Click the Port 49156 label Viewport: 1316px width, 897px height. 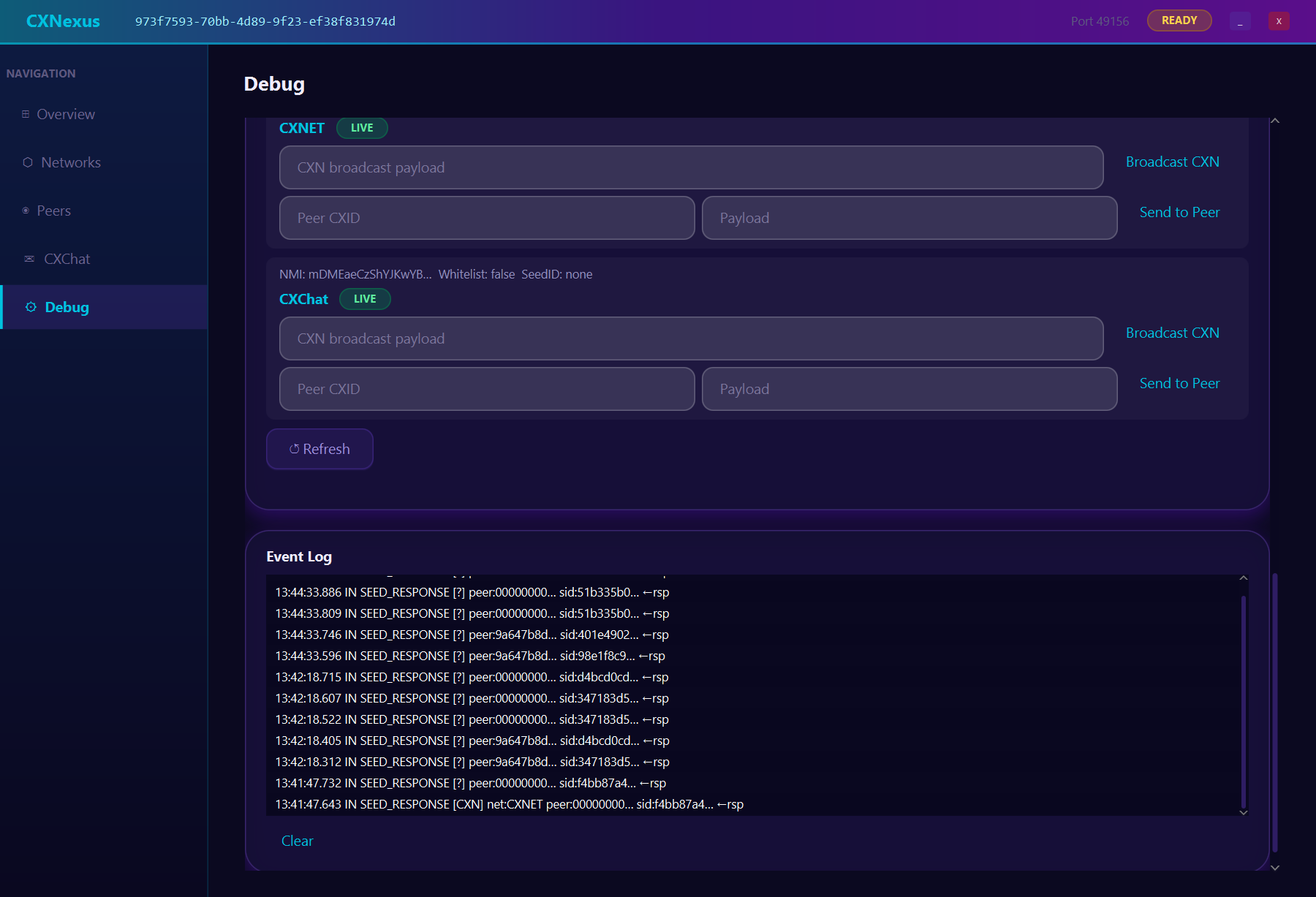(1100, 21)
